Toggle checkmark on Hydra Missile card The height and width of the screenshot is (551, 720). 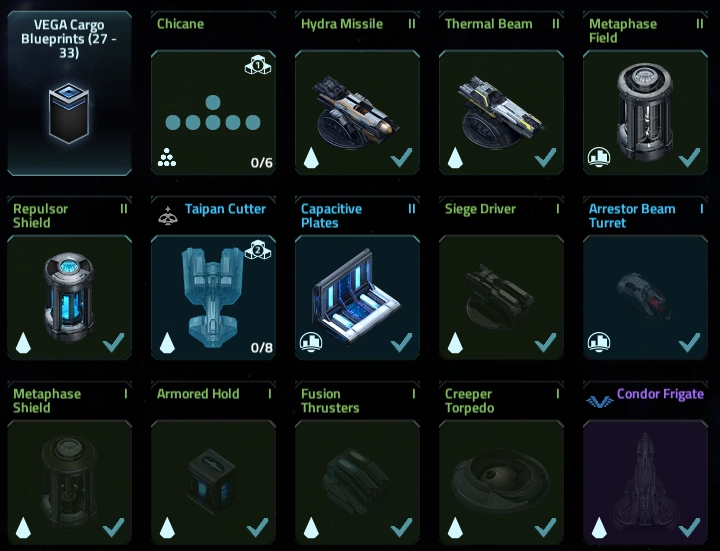pos(401,157)
